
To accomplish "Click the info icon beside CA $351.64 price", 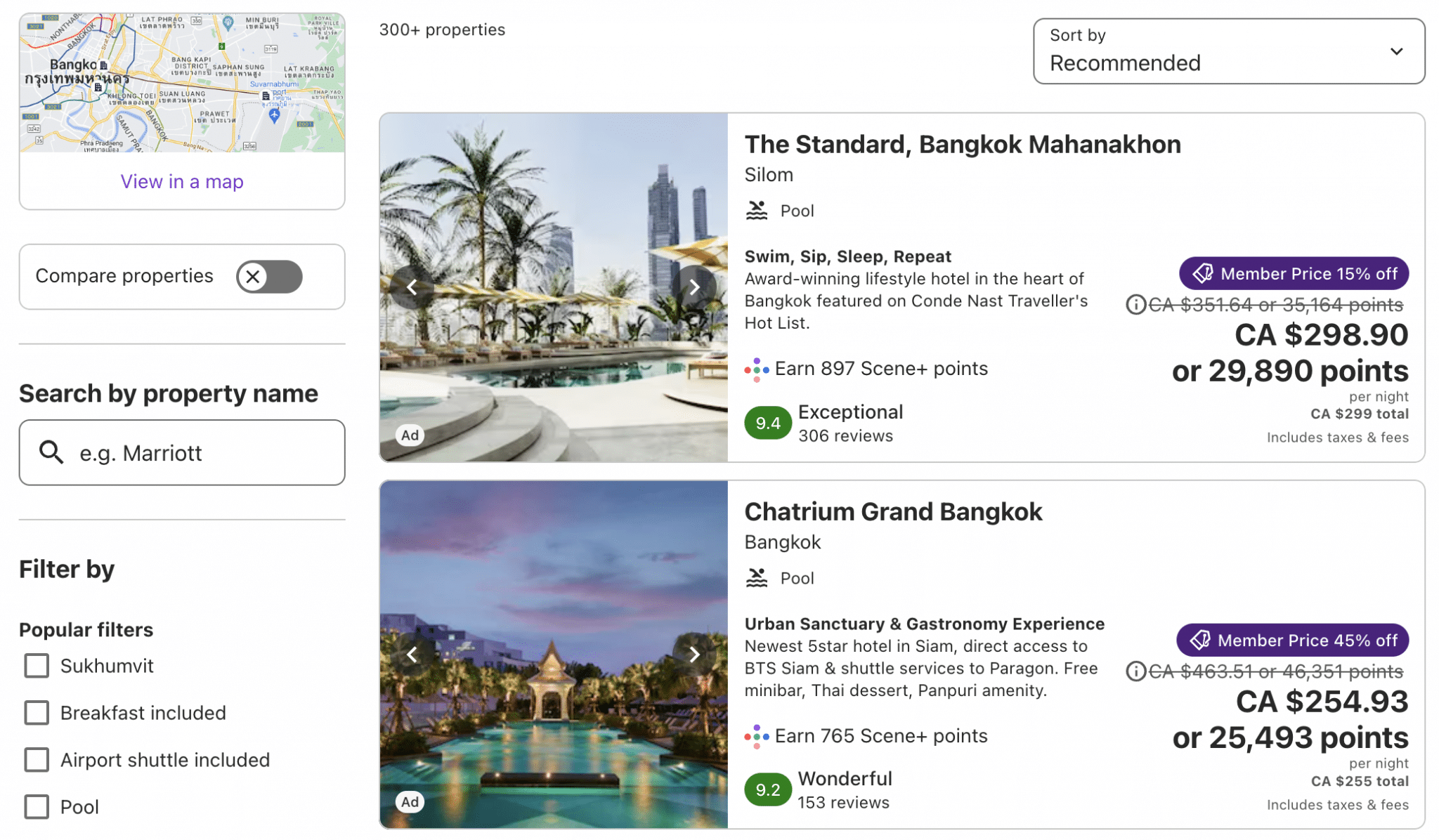I will click(1135, 305).
